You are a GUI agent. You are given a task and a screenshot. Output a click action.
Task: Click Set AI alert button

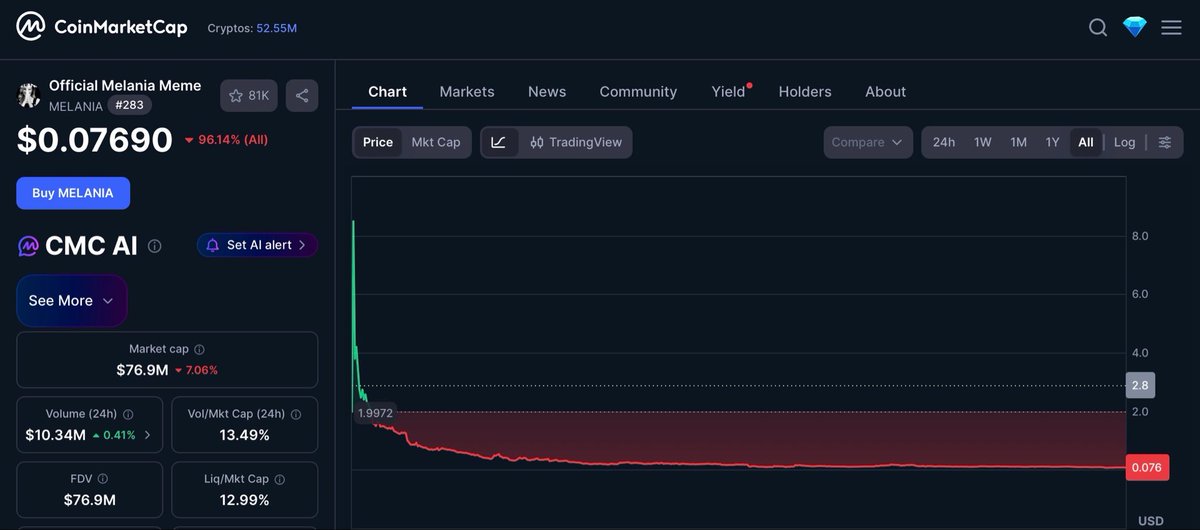pyautogui.click(x=257, y=245)
